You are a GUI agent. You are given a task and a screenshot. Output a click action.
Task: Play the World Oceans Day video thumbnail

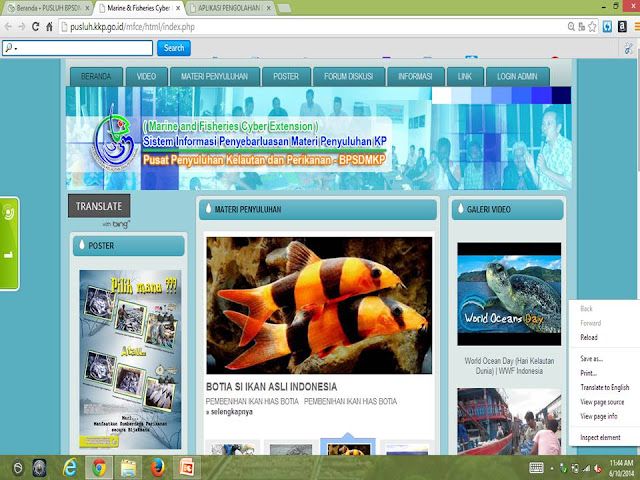[509, 294]
